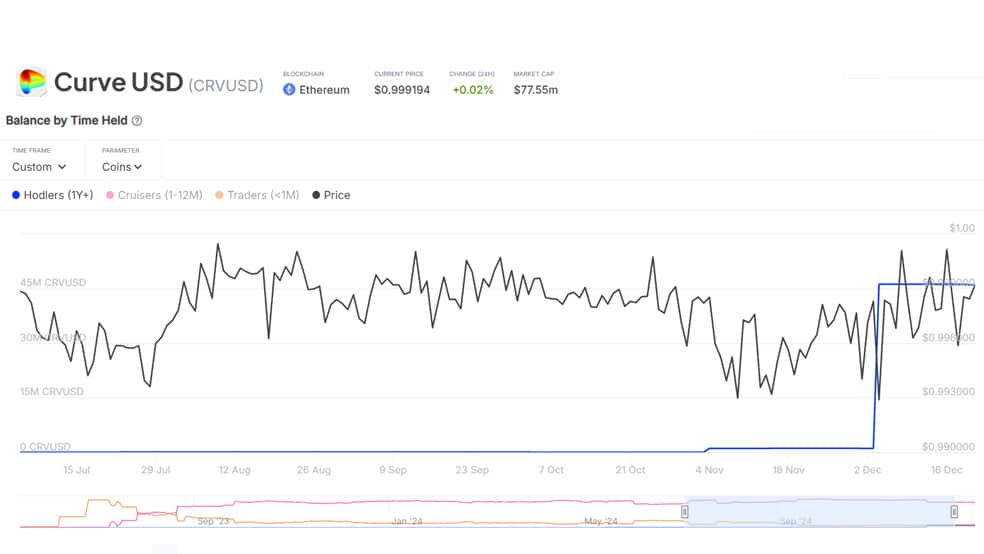Toggle the Traders (<1M) legend series
This screenshot has height=554, width=984.
coord(257,195)
